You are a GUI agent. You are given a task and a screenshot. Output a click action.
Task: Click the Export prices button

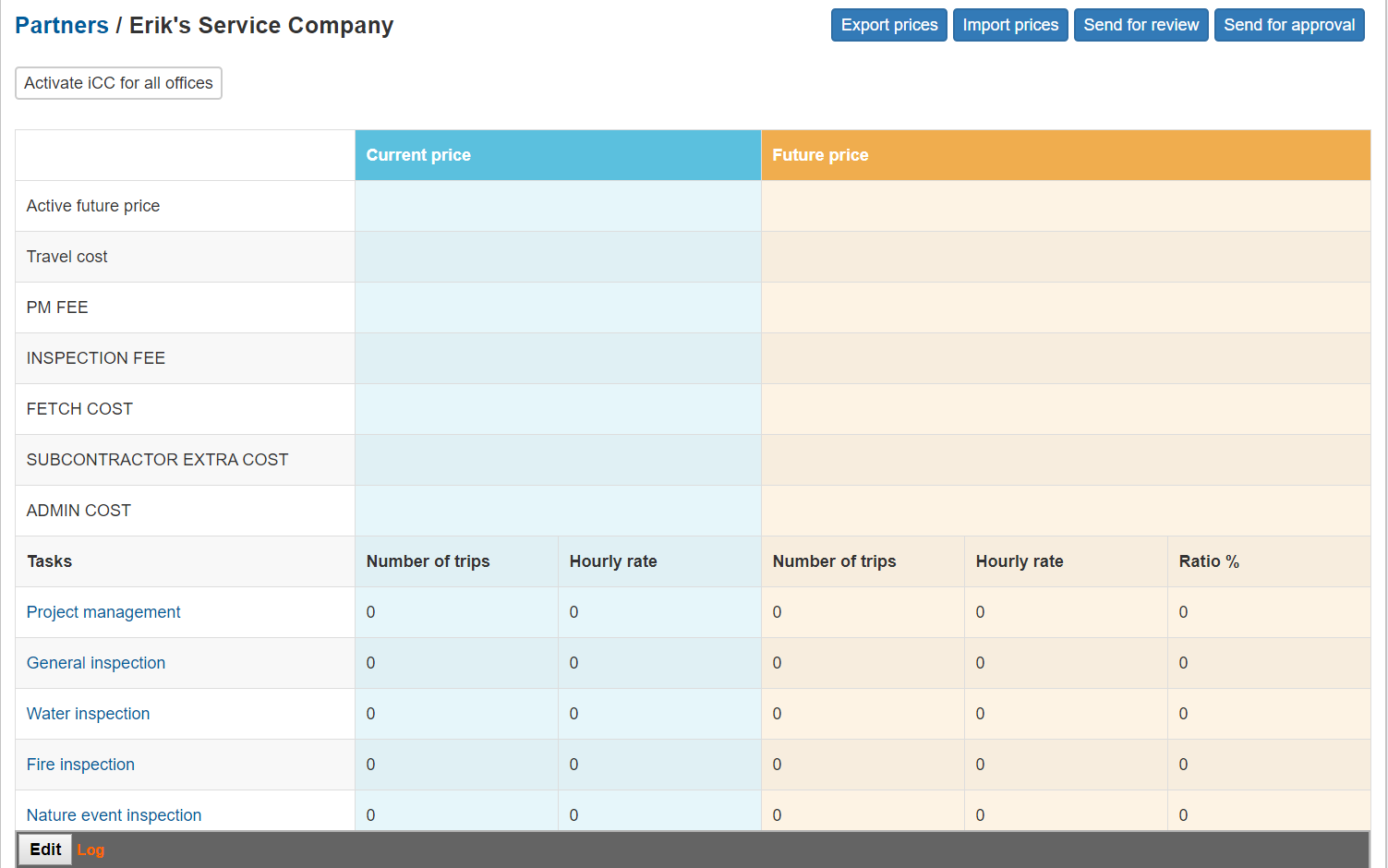[888, 25]
